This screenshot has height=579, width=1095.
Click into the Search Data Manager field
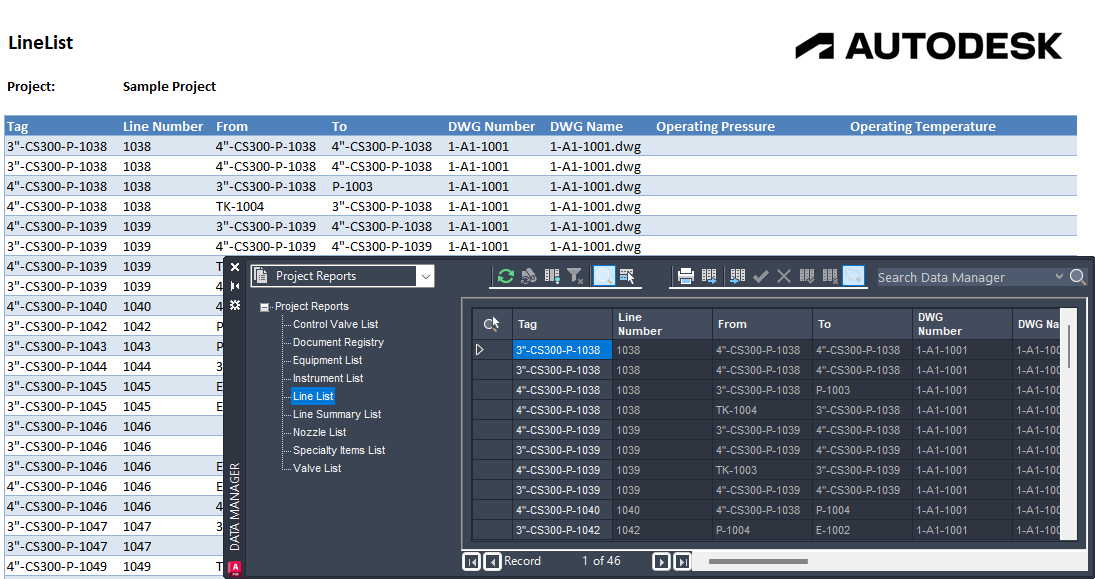coord(965,277)
